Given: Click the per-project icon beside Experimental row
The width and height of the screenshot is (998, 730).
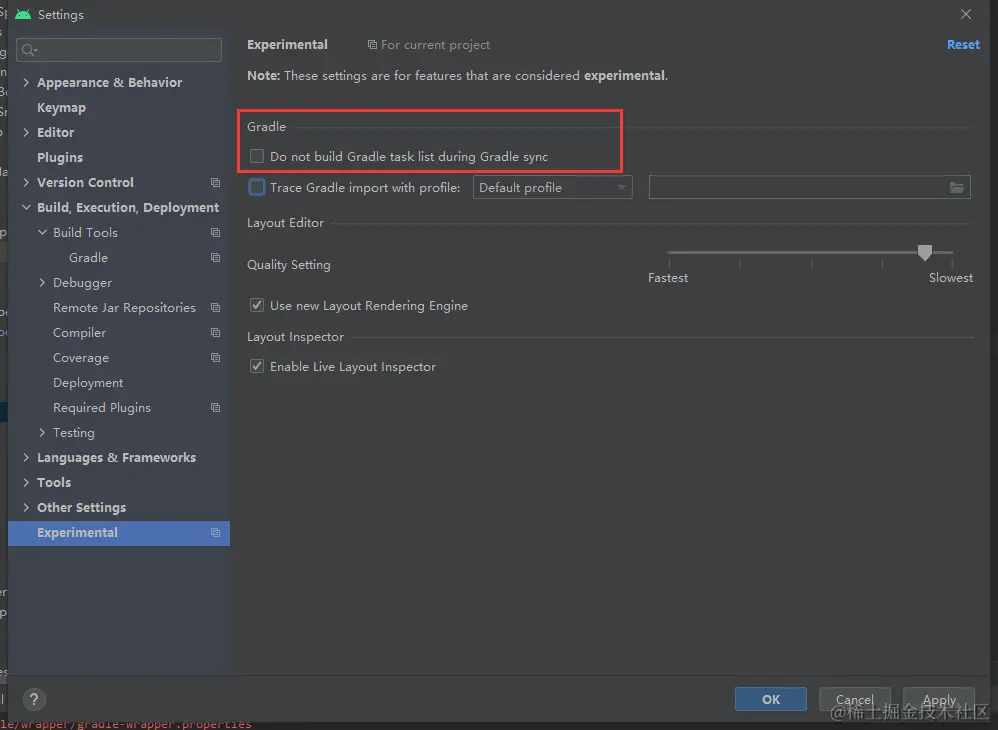Looking at the screenshot, I should [x=215, y=533].
